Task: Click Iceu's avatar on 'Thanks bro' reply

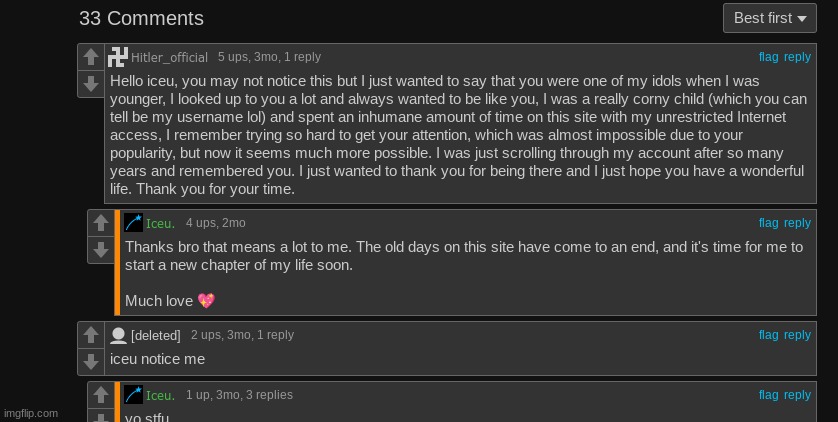Action: point(133,223)
